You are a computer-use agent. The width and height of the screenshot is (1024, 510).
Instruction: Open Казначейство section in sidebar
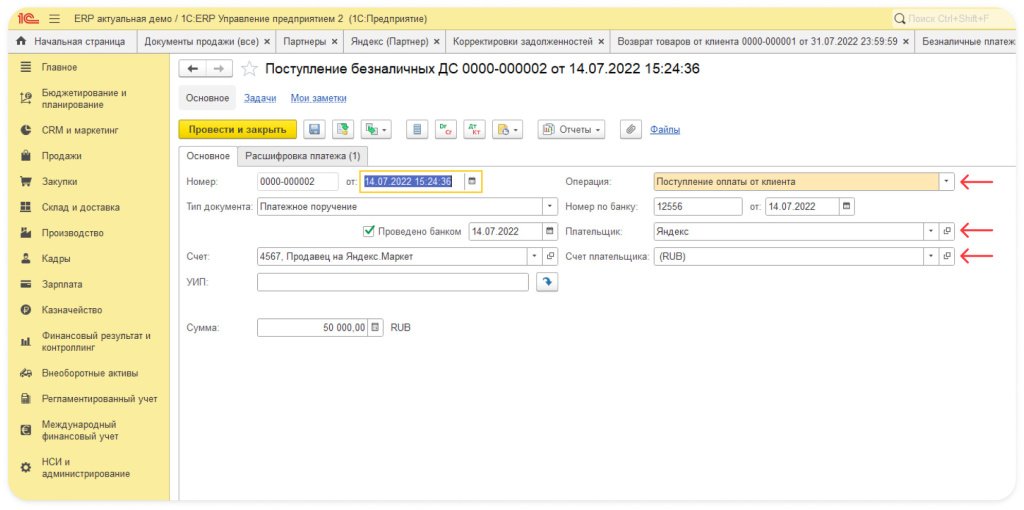tap(71, 310)
